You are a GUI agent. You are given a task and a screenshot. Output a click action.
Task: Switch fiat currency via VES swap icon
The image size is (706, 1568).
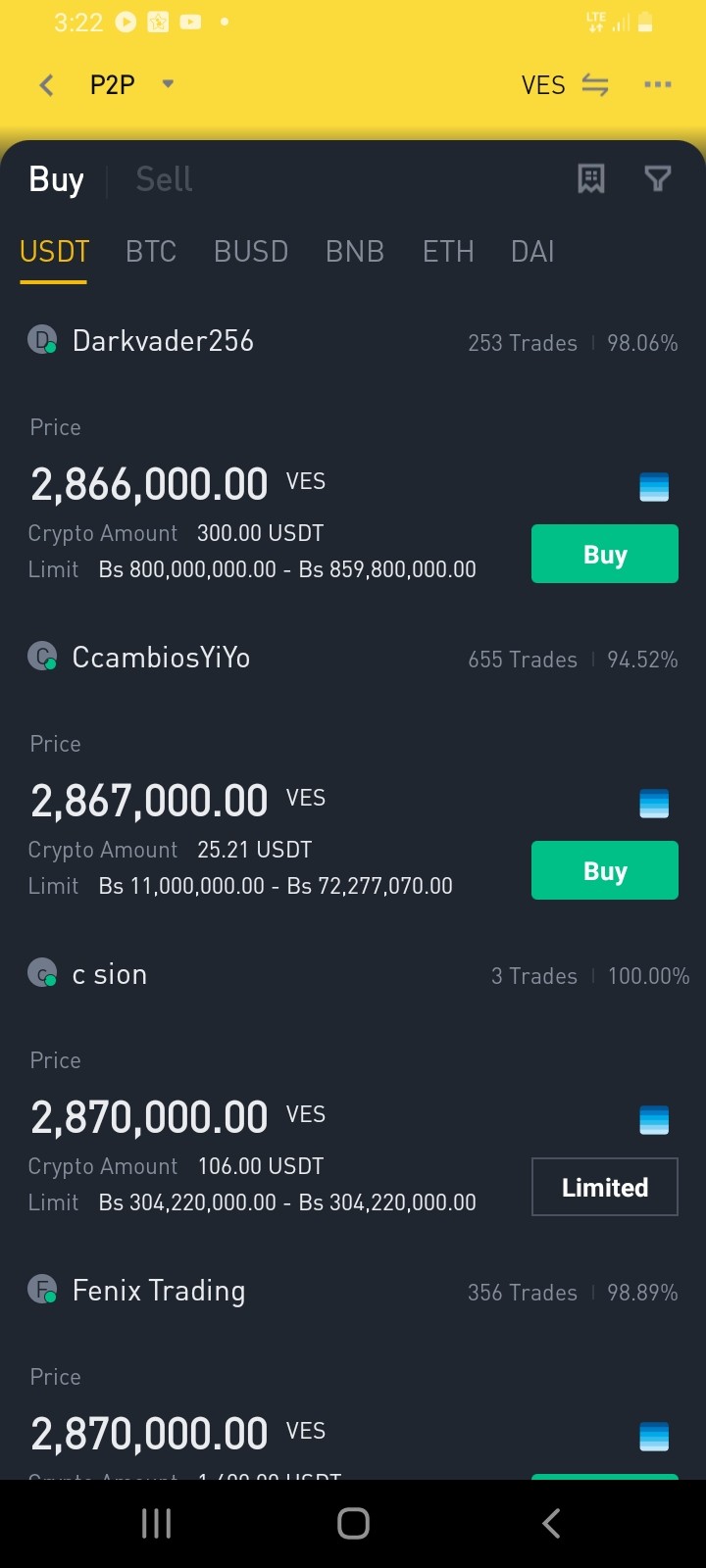[x=595, y=85]
